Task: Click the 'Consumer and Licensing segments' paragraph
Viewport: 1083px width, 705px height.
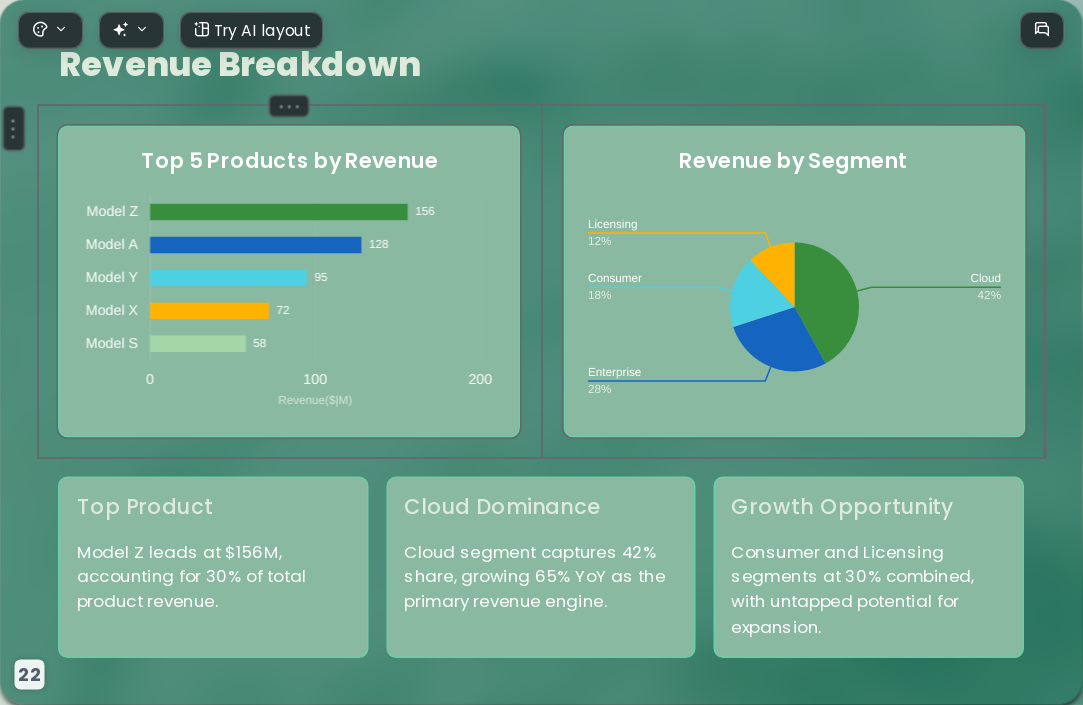Action: click(853, 590)
